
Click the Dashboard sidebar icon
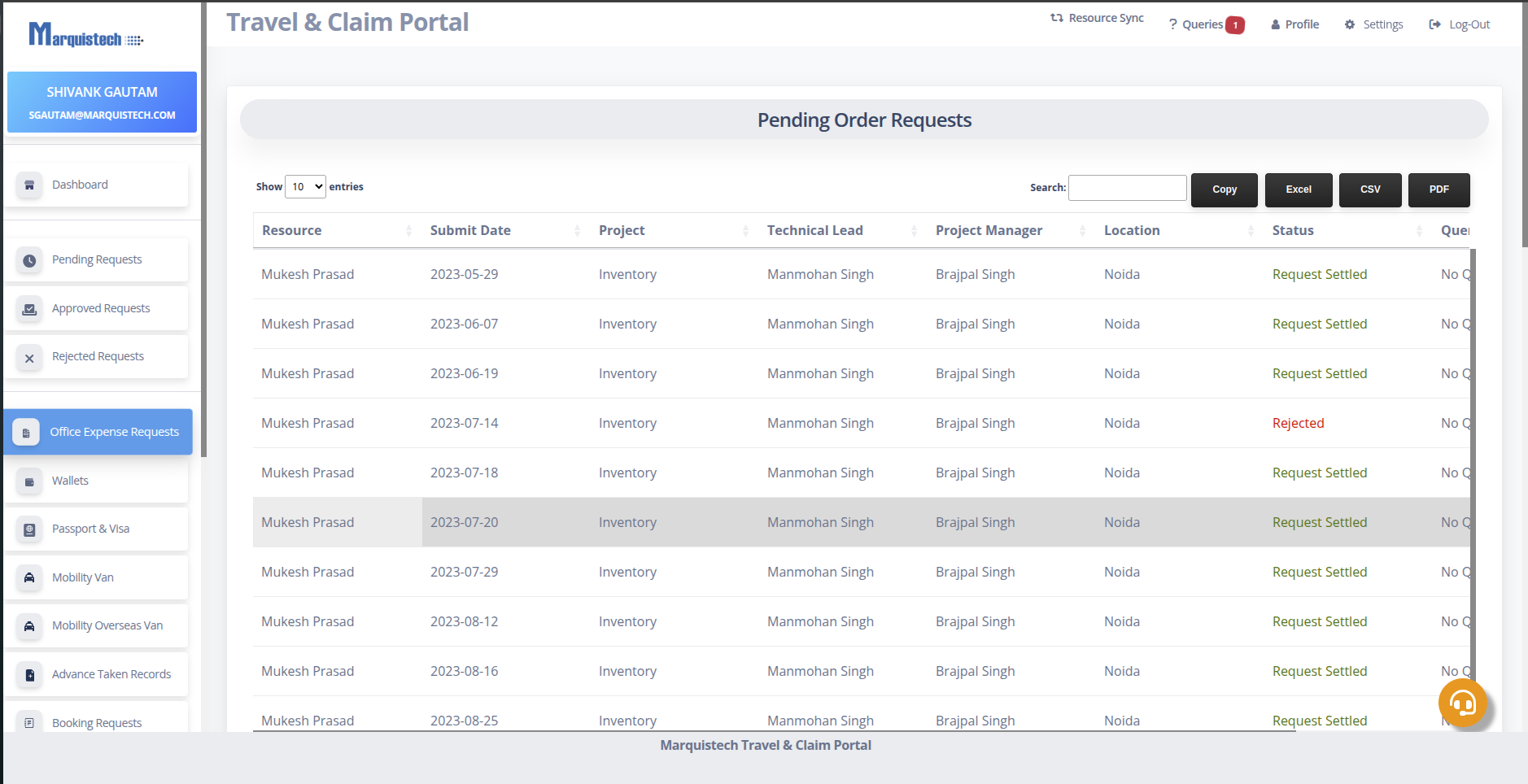(x=29, y=185)
